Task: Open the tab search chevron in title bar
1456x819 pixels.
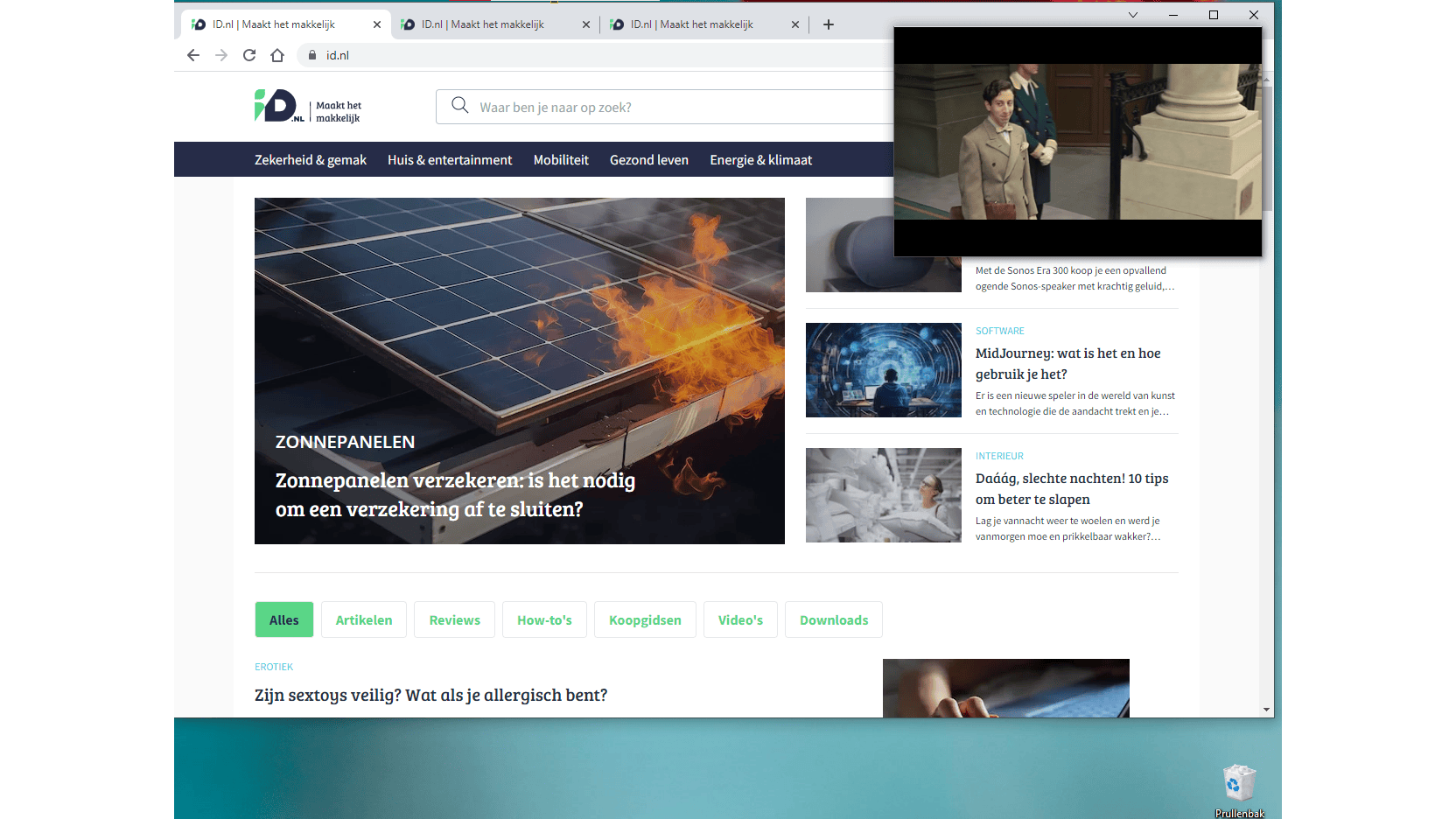Action: coord(1133,15)
